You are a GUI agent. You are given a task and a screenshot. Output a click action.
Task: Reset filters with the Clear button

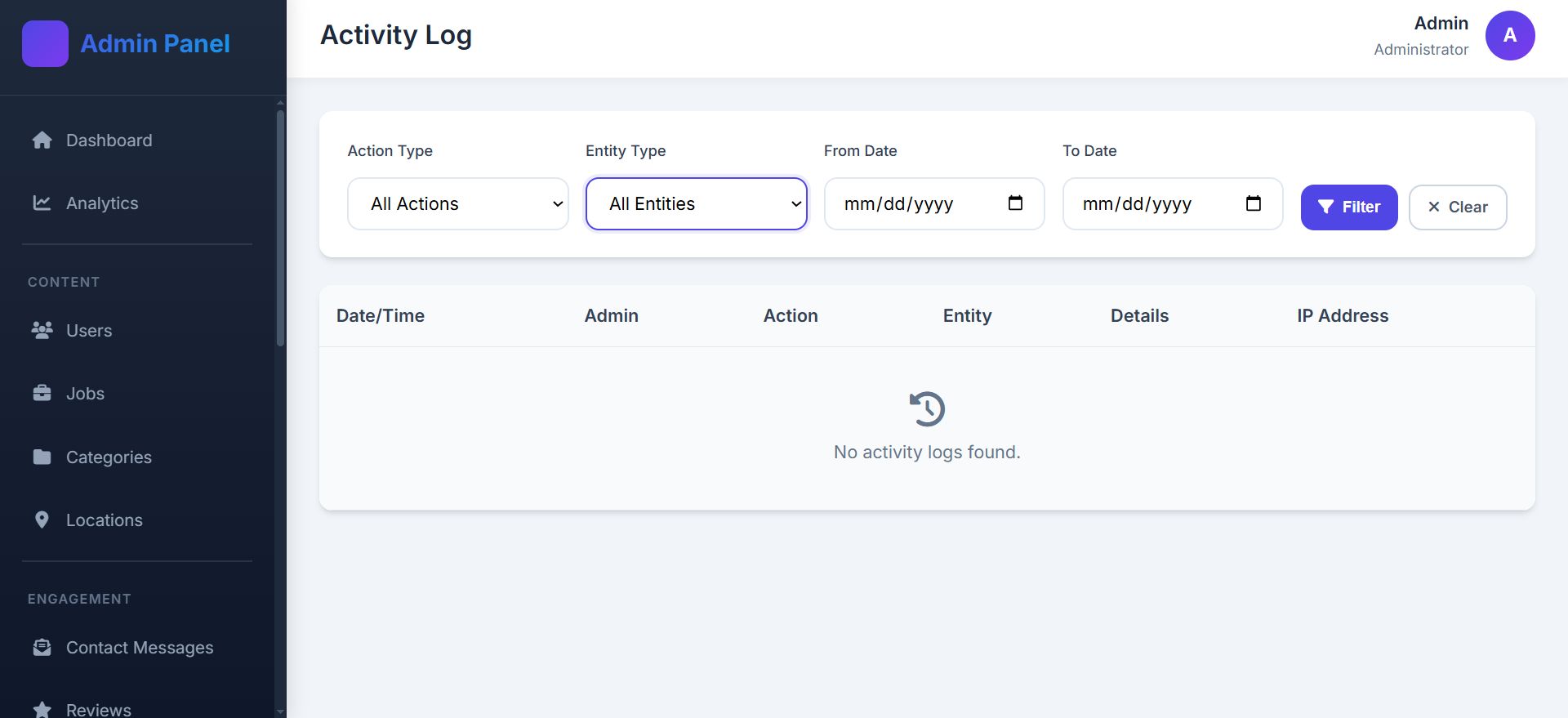[x=1457, y=207]
